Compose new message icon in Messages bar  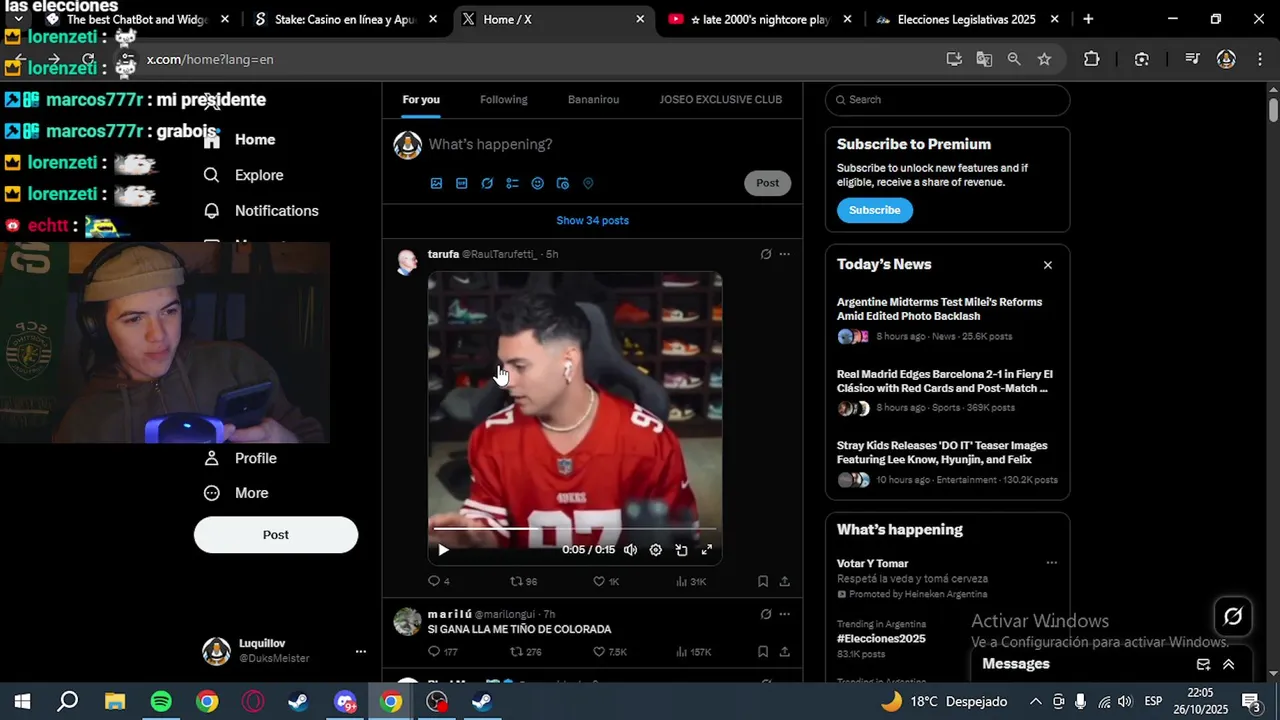coord(1204,664)
